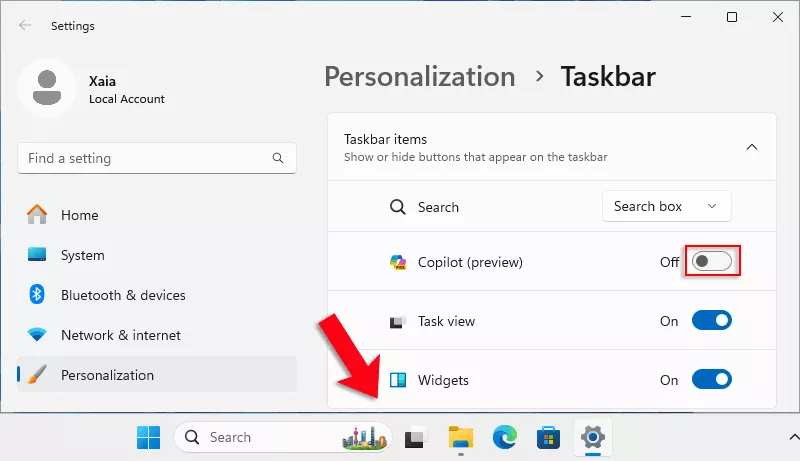Open the Search box dropdown
The height and width of the screenshot is (461, 800).
pyautogui.click(x=666, y=207)
